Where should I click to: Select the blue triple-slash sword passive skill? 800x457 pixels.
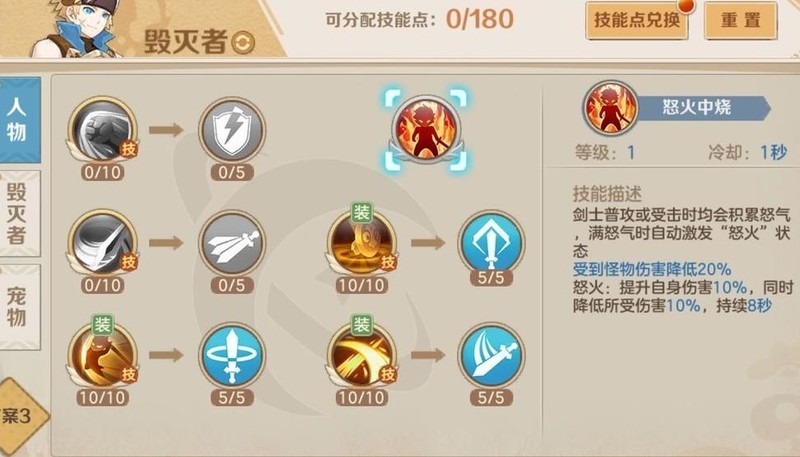491,356
